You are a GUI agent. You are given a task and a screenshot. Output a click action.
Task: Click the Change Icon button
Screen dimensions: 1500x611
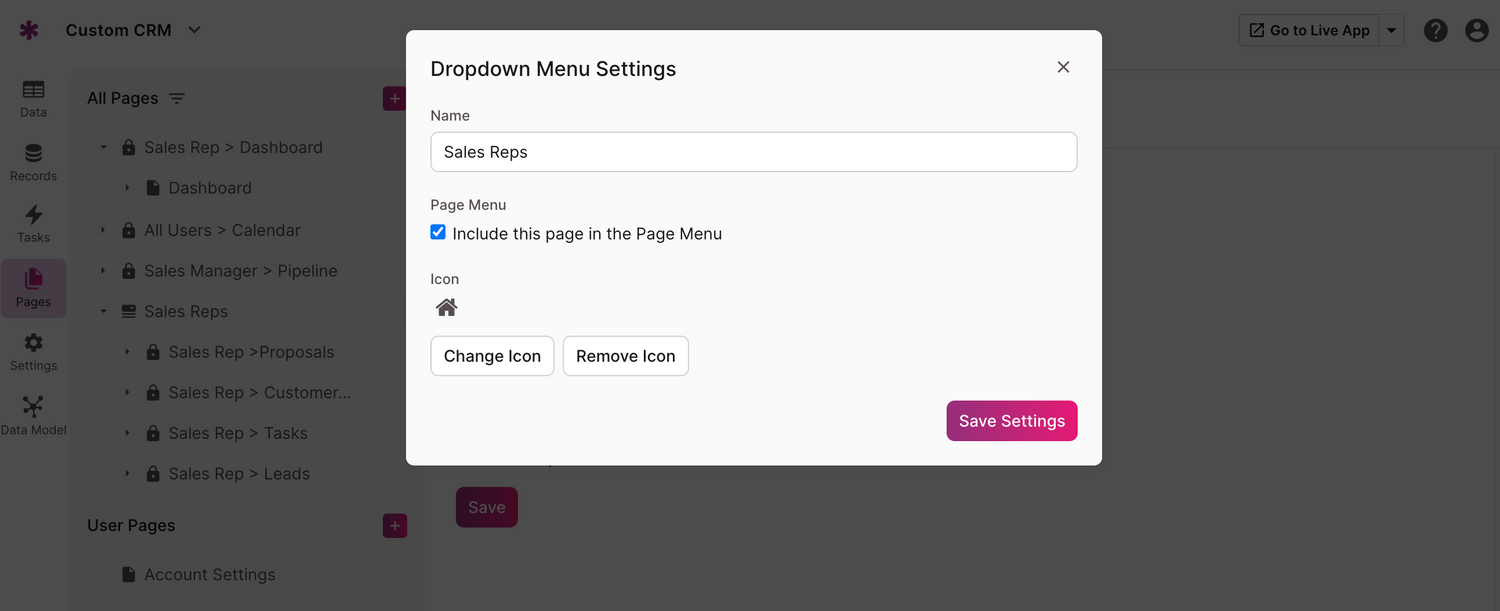pyautogui.click(x=492, y=356)
